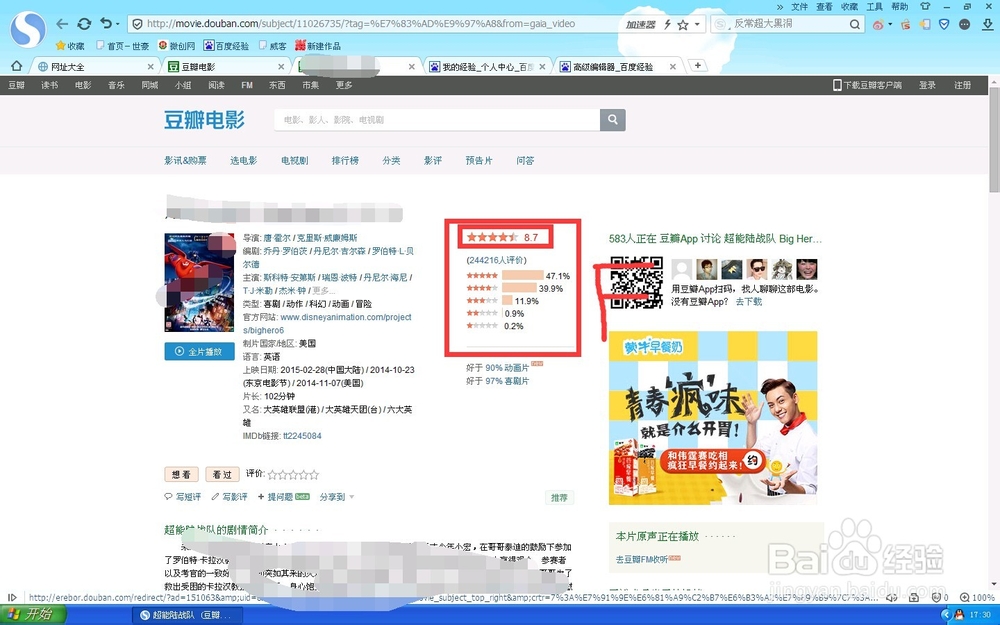Open the 工具 menu in the menu bar
The width and height of the screenshot is (1000, 625).
[873, 5]
